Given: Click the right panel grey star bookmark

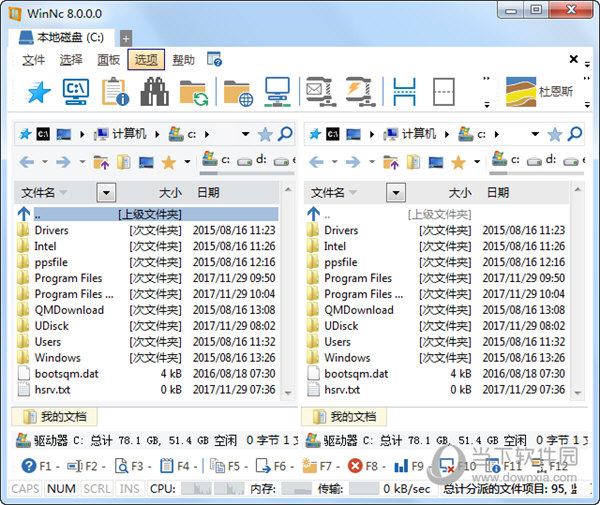Looking at the screenshot, I should [554, 134].
